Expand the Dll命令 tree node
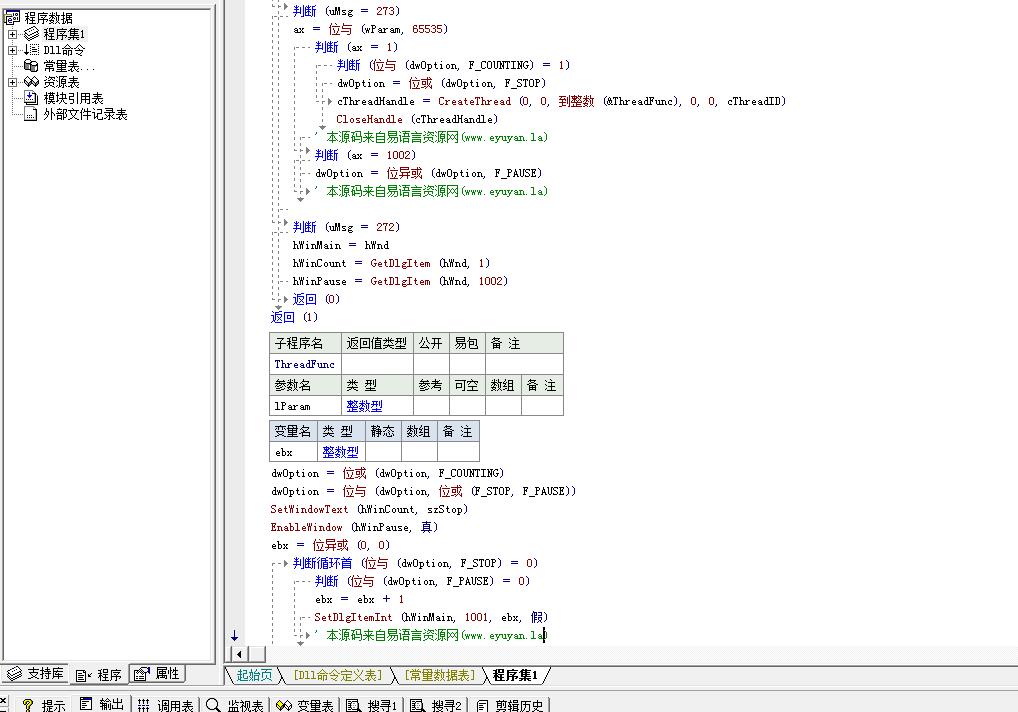Image resolution: width=1018 pixels, height=712 pixels. point(12,50)
